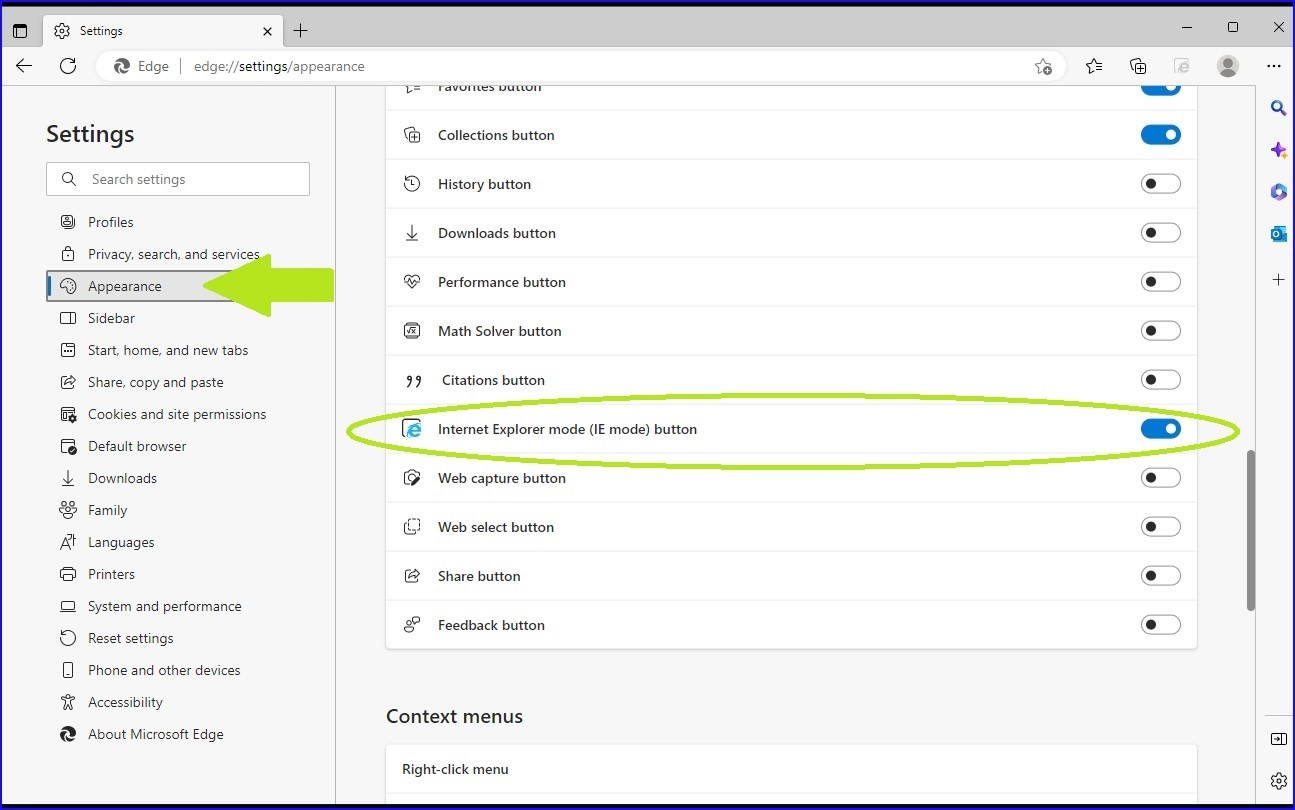Disable the Collections button toggle

1161,135
